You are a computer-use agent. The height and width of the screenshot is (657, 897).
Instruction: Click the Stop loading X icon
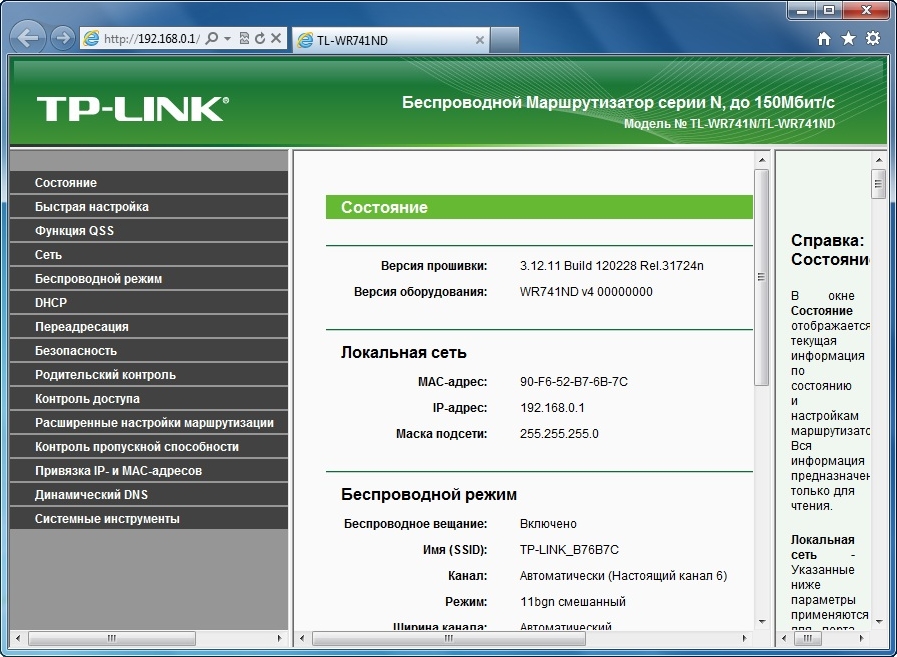point(276,38)
